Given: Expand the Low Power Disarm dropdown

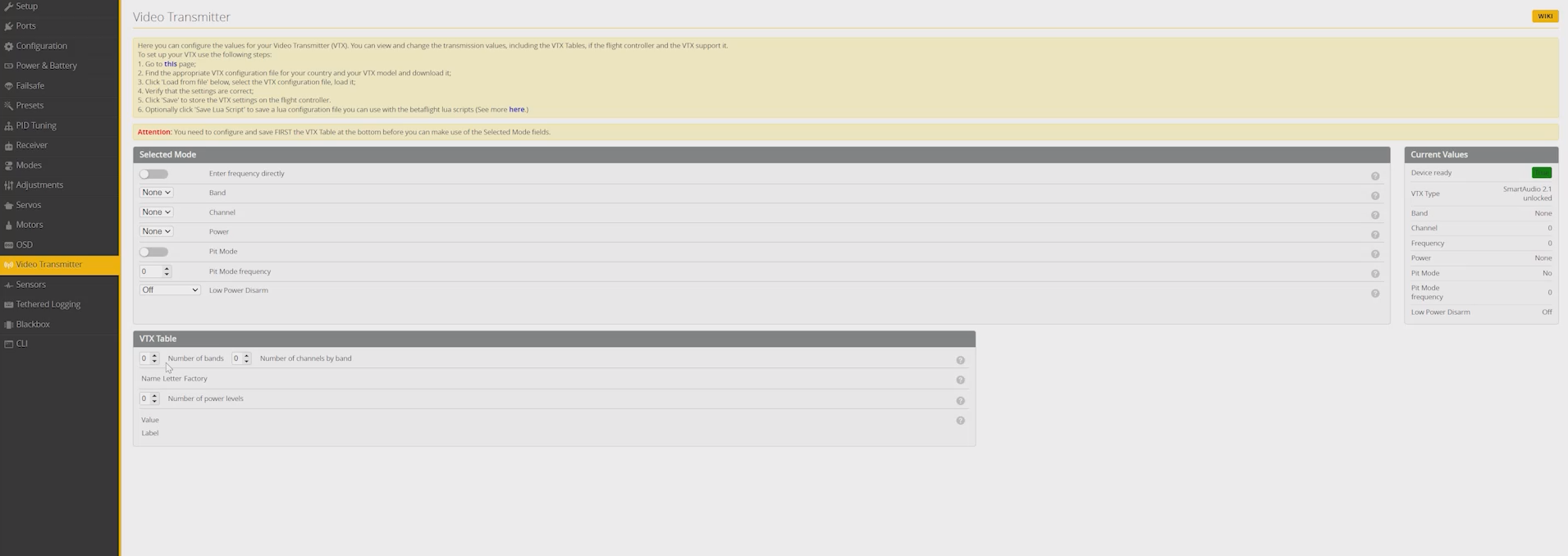Looking at the screenshot, I should (170, 290).
